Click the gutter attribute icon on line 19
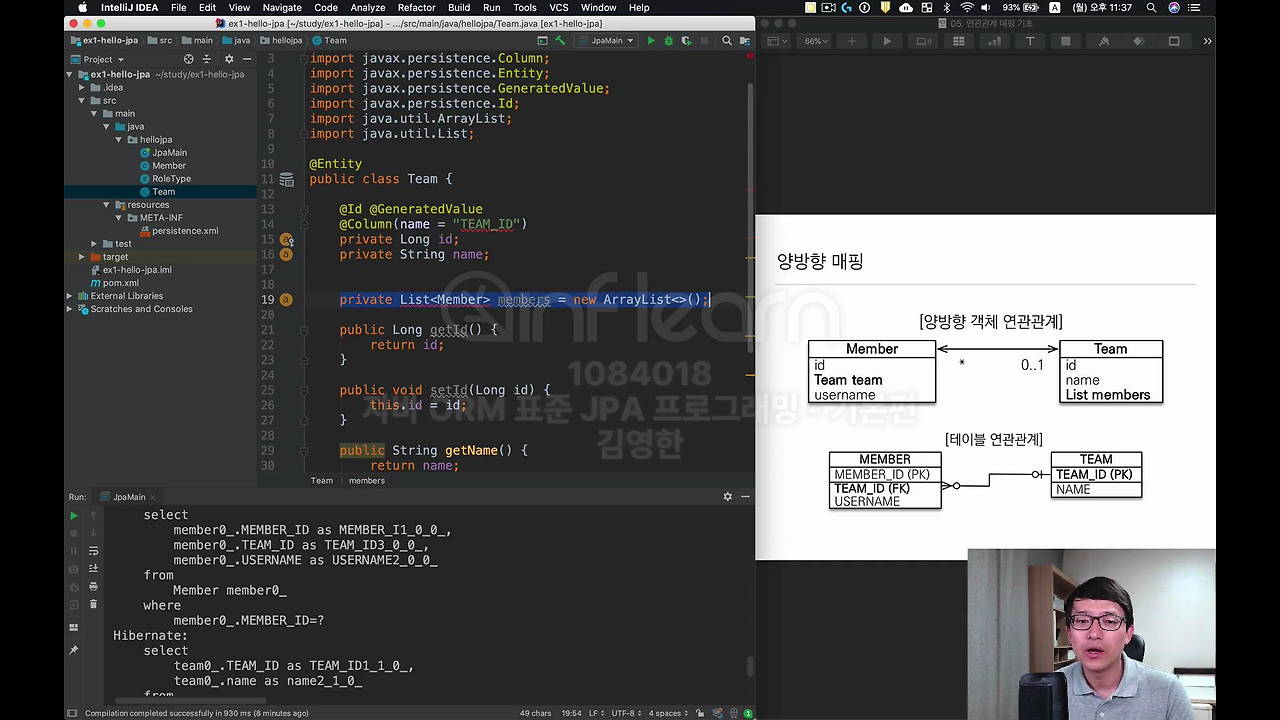This screenshot has width=1280, height=720. (286, 300)
